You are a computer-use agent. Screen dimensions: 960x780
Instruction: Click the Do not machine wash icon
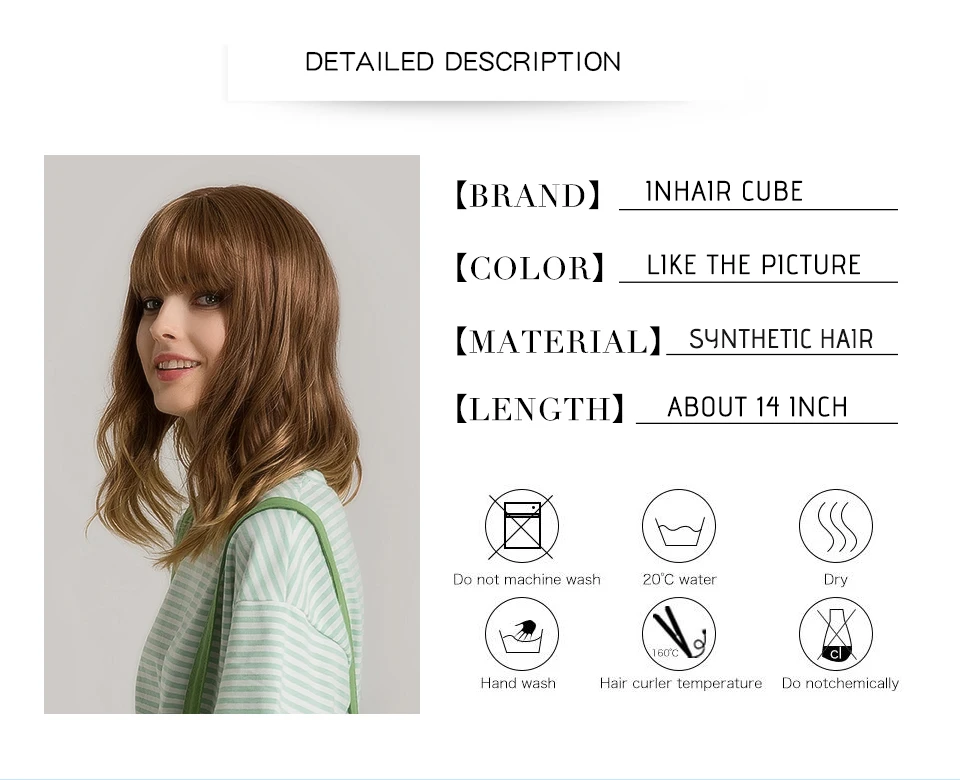522,526
